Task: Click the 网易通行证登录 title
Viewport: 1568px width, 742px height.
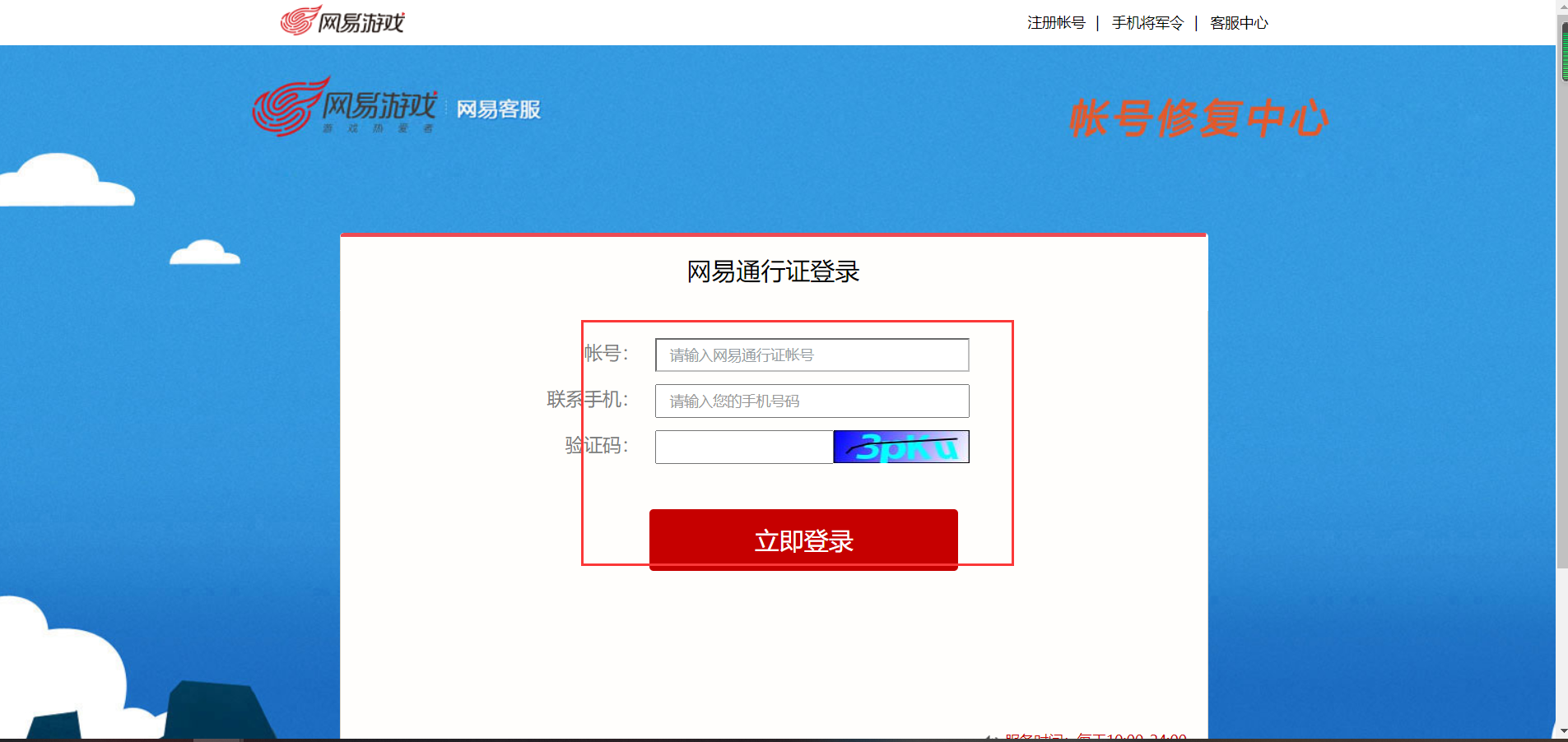Action: [773, 271]
